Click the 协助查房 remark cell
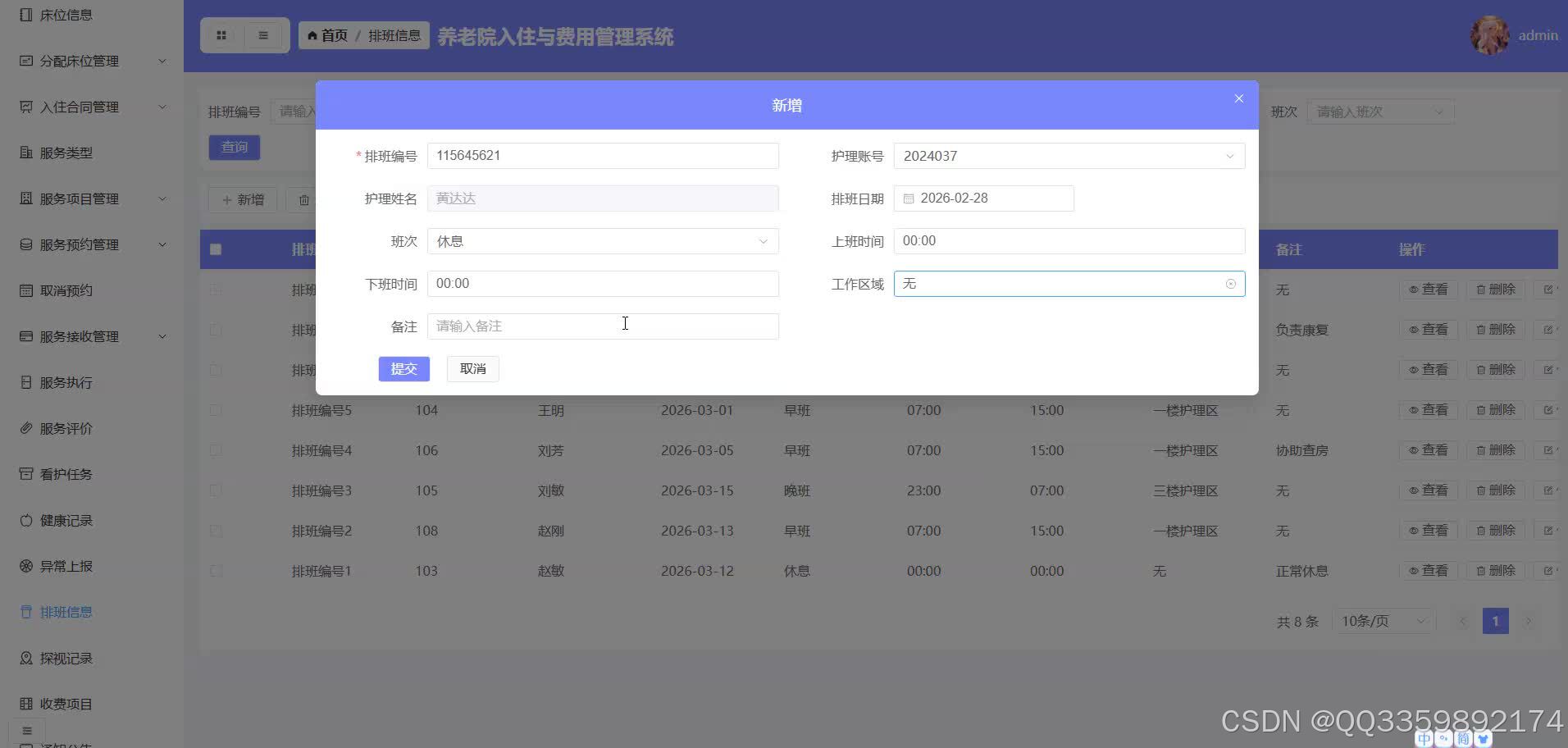 [1301, 450]
